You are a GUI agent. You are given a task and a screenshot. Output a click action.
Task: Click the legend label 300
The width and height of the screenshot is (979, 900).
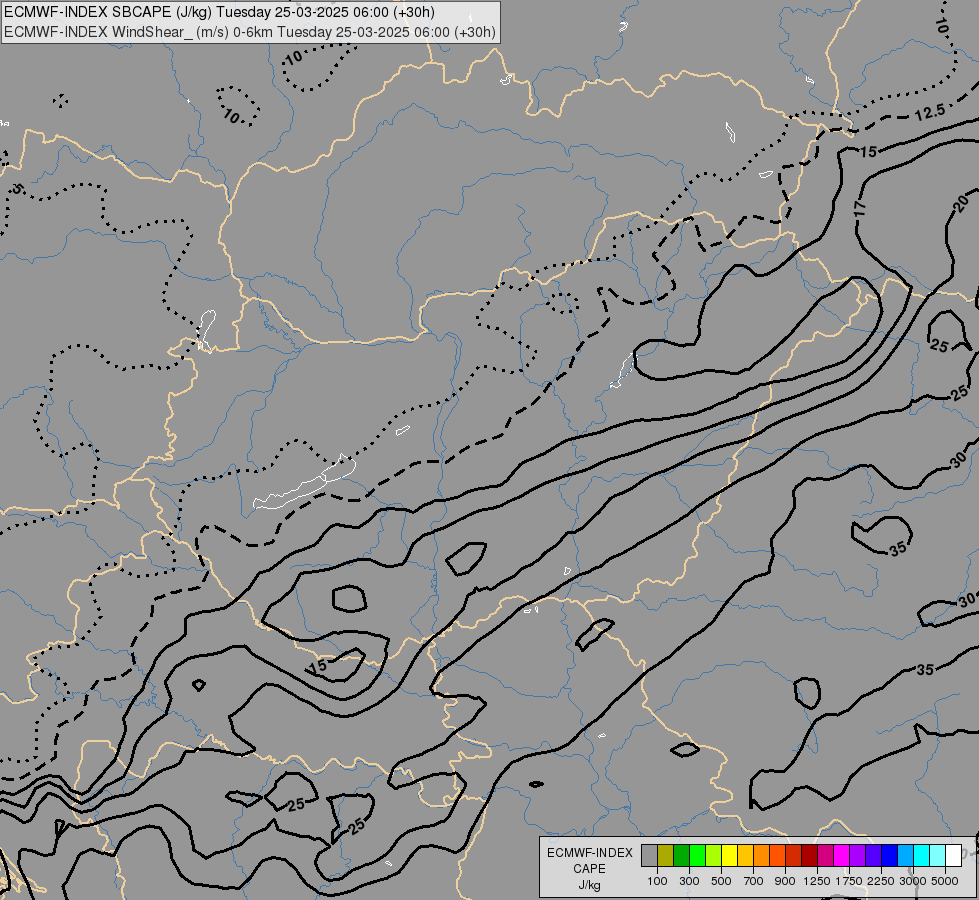[689, 881]
